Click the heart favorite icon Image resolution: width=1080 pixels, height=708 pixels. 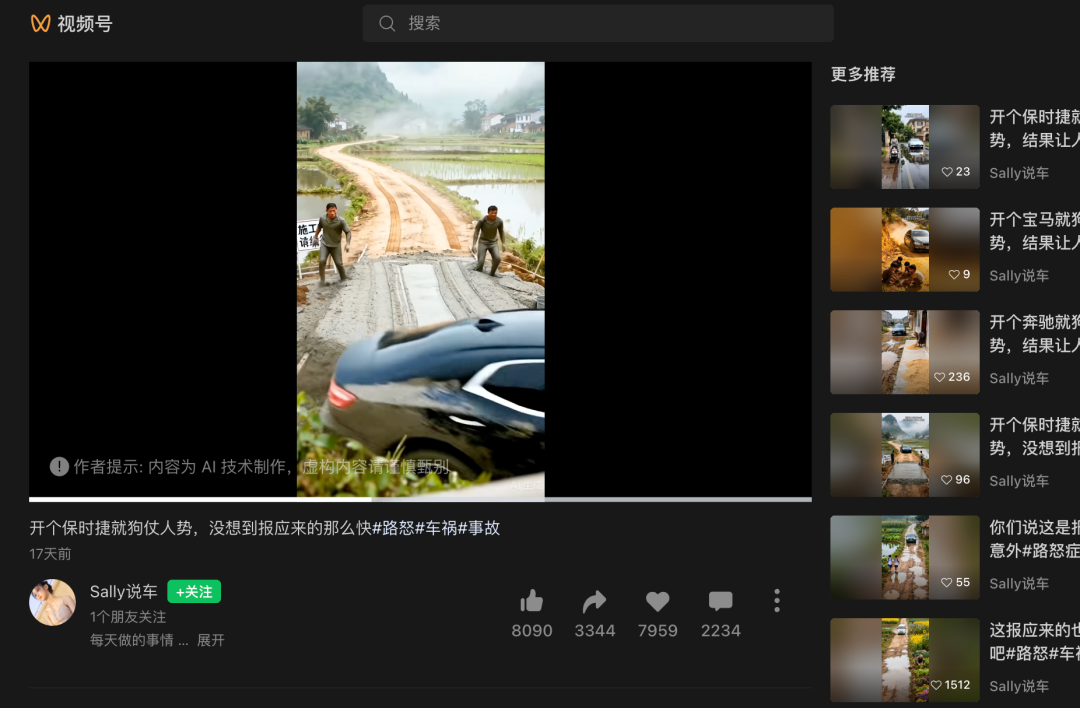(657, 601)
